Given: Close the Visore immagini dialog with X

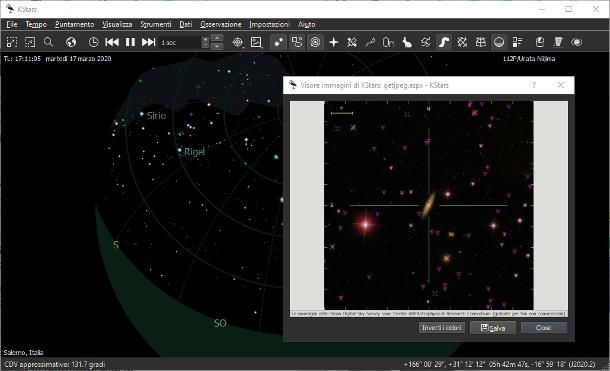Looking at the screenshot, I should [x=561, y=85].
